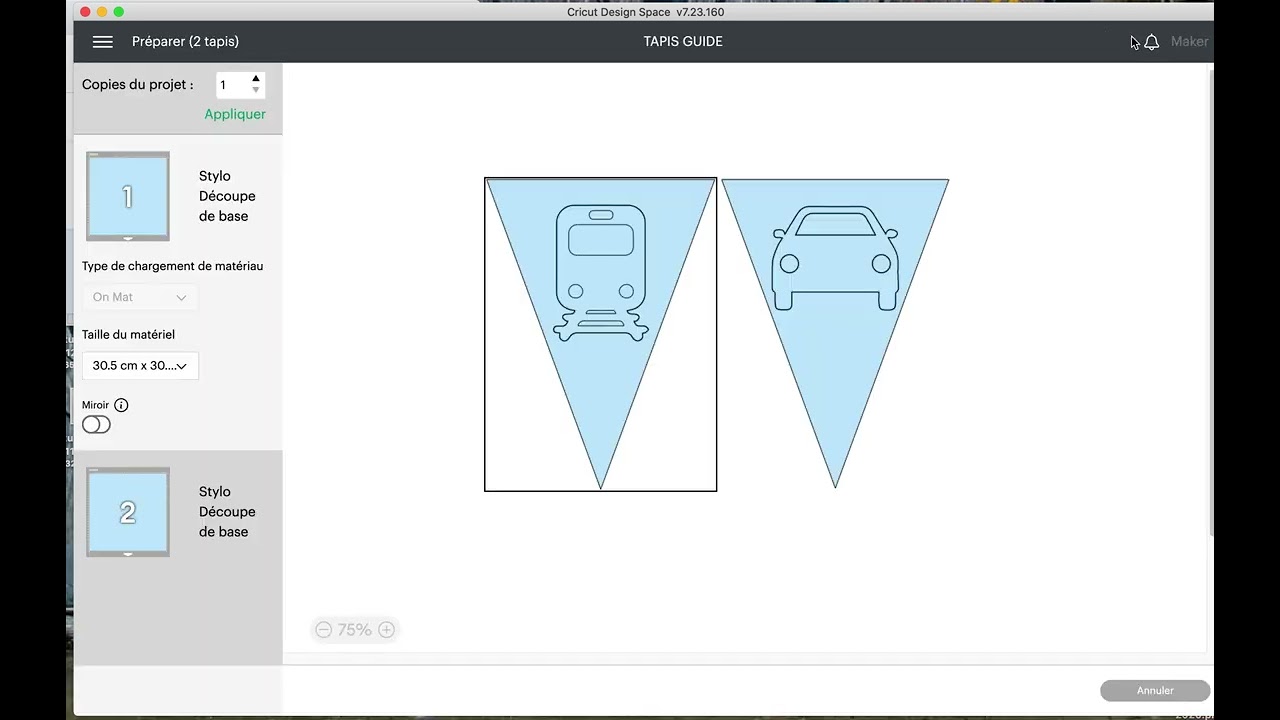1280x720 pixels.
Task: Open the notifications bell
Action: (x=1151, y=42)
